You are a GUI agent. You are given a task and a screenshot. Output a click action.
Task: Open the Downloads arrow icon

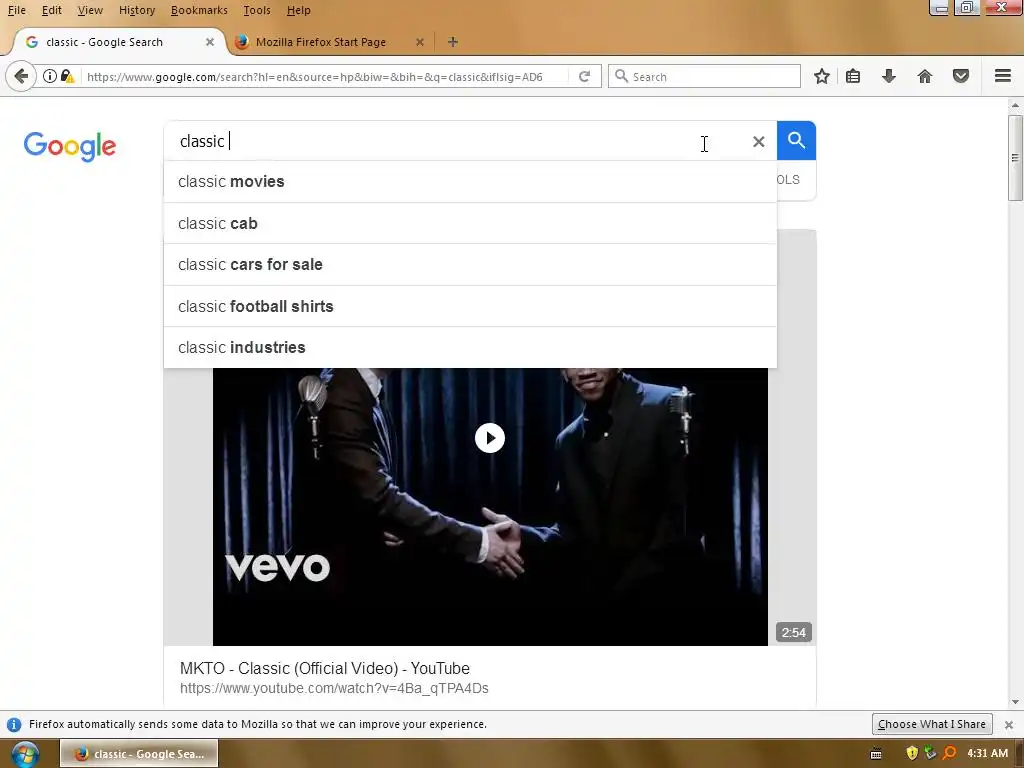click(889, 76)
